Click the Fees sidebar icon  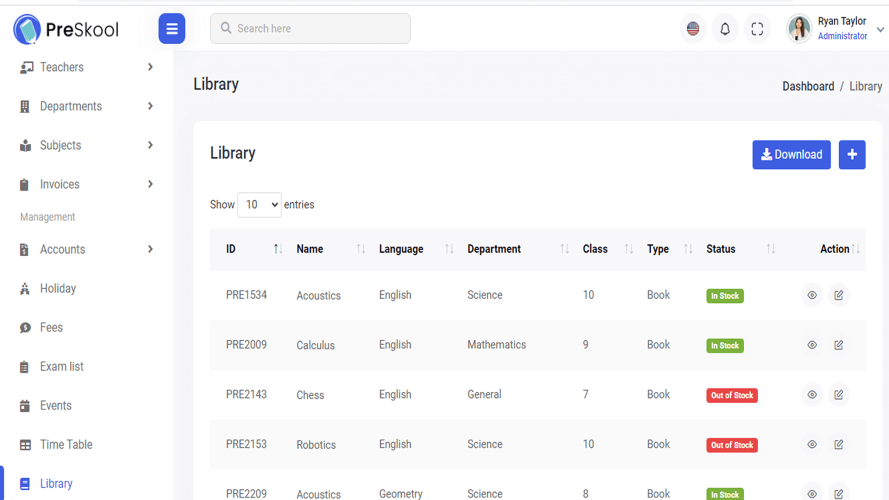coord(25,328)
